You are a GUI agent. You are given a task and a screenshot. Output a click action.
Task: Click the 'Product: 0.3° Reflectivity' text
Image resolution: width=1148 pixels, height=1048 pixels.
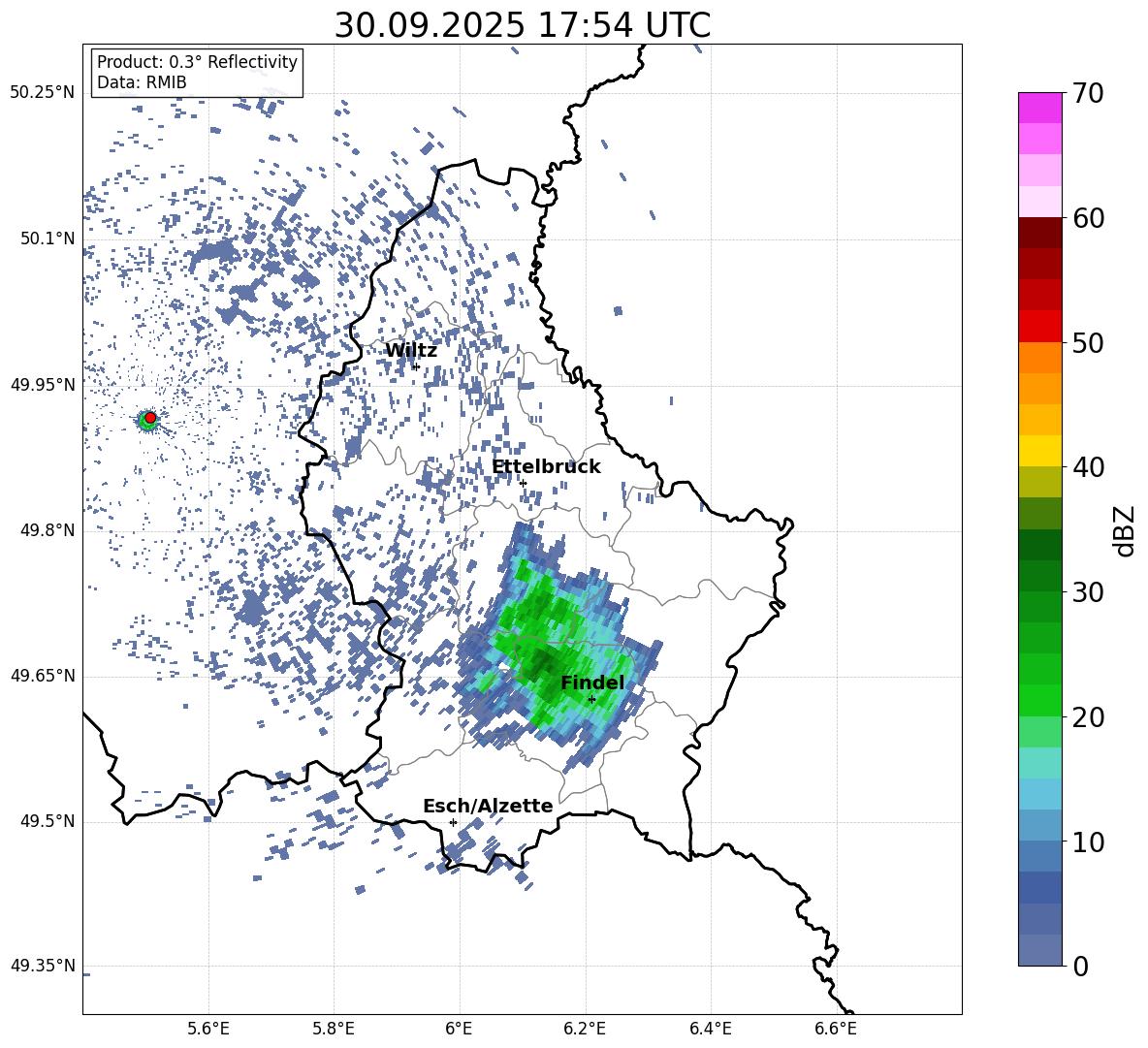click(197, 61)
